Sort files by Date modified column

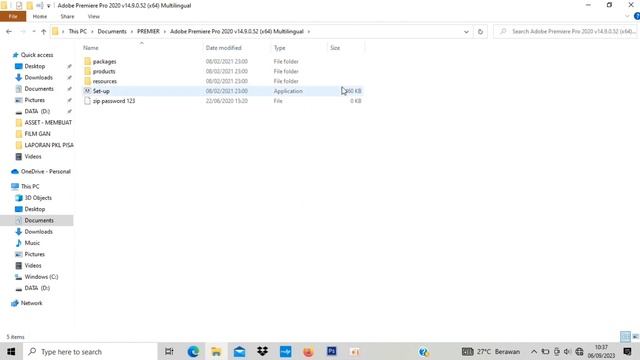point(224,48)
